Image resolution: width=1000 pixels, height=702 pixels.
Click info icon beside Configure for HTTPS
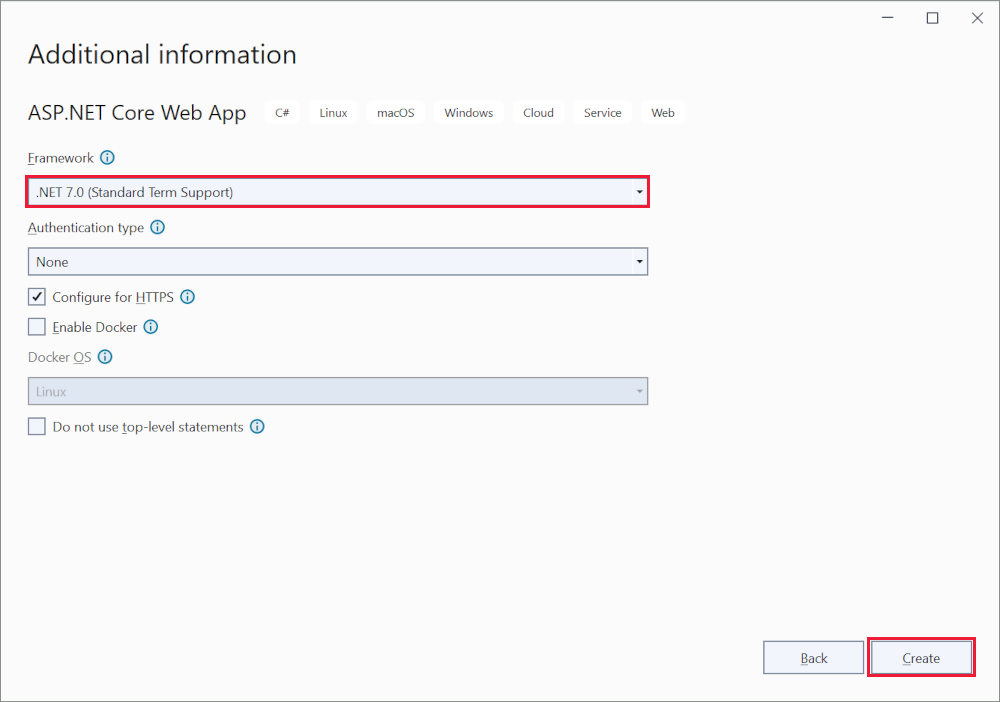[187, 297]
